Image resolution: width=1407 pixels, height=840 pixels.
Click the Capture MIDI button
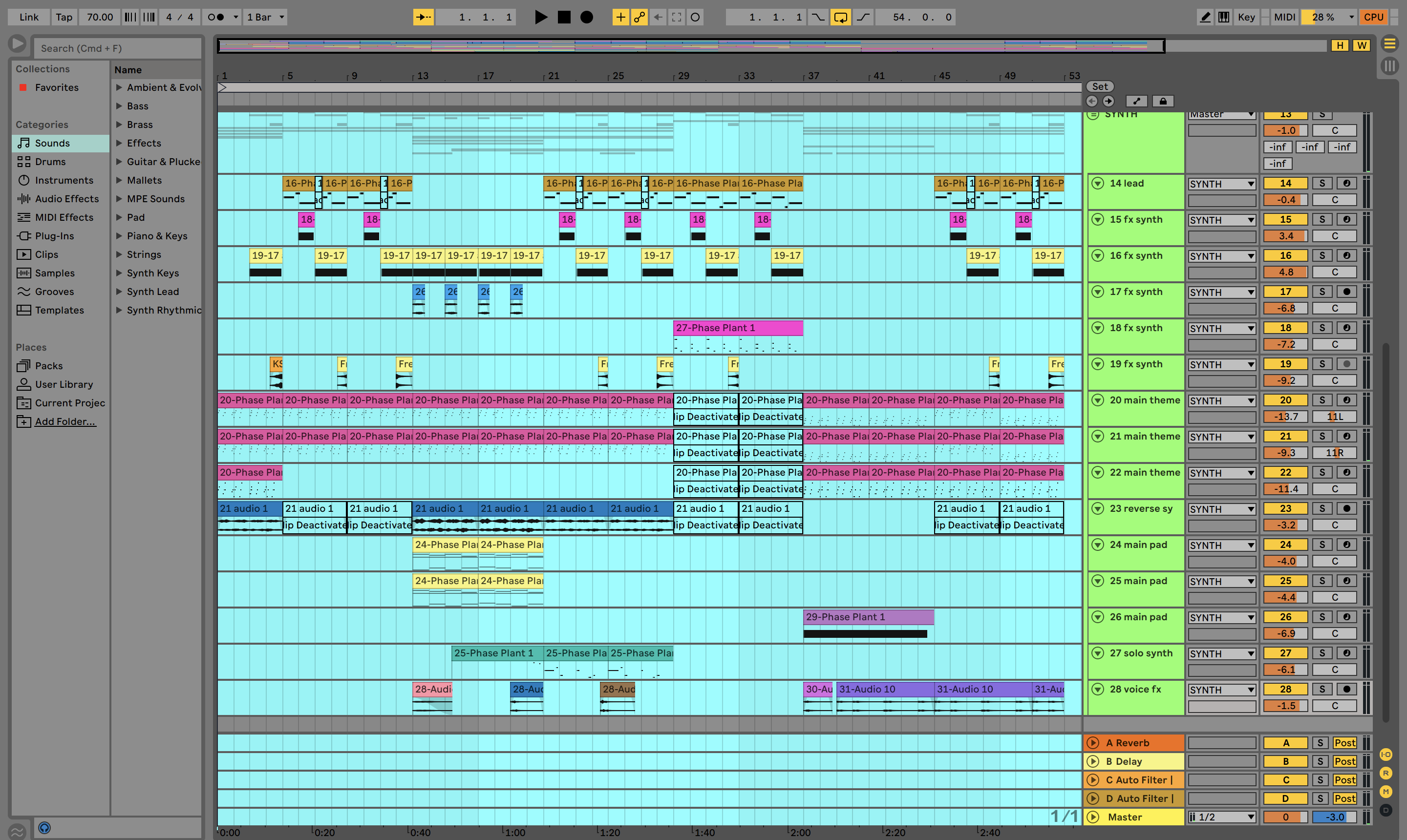677,17
